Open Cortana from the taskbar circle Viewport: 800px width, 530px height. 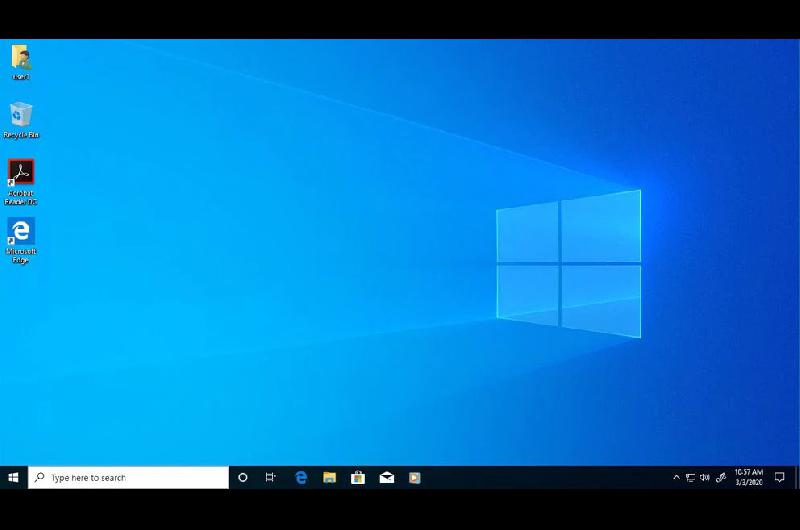click(243, 477)
